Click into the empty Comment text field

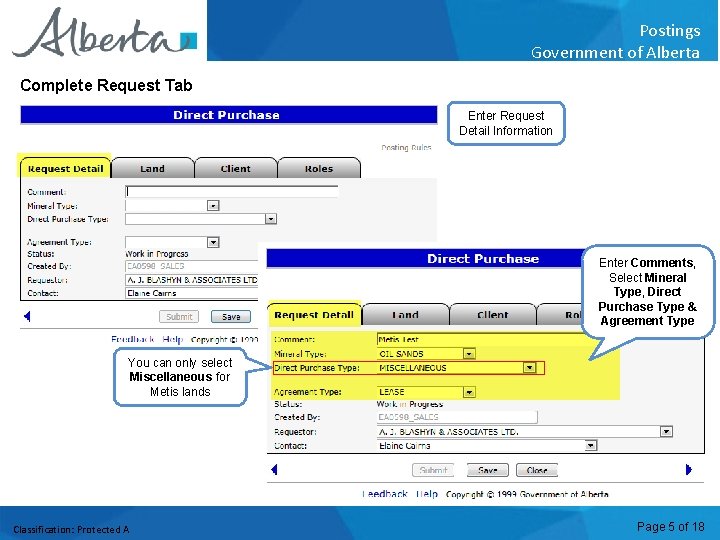point(232,191)
